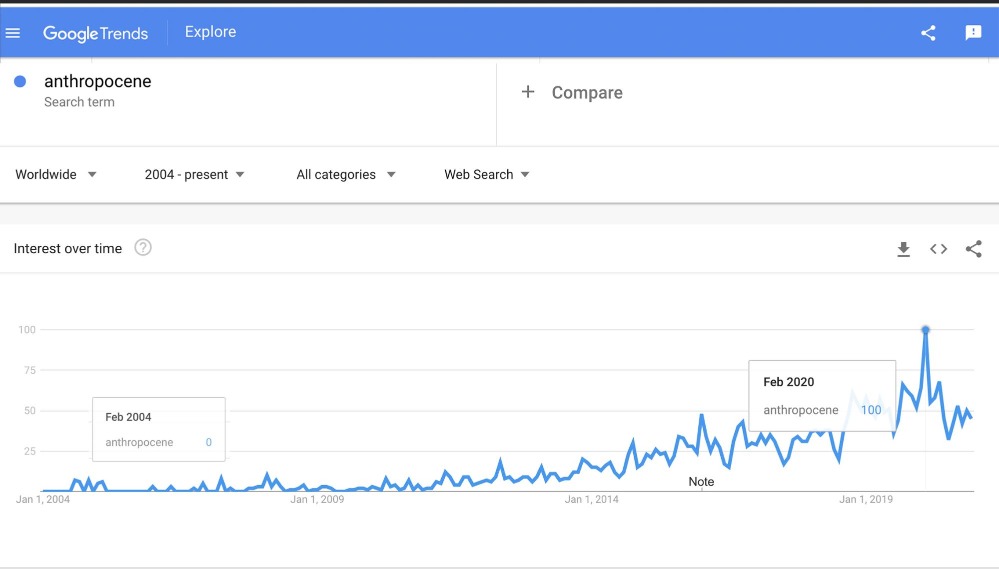Click the plus icon next to Compare
Viewport: 999px width, 569px height.
point(528,92)
